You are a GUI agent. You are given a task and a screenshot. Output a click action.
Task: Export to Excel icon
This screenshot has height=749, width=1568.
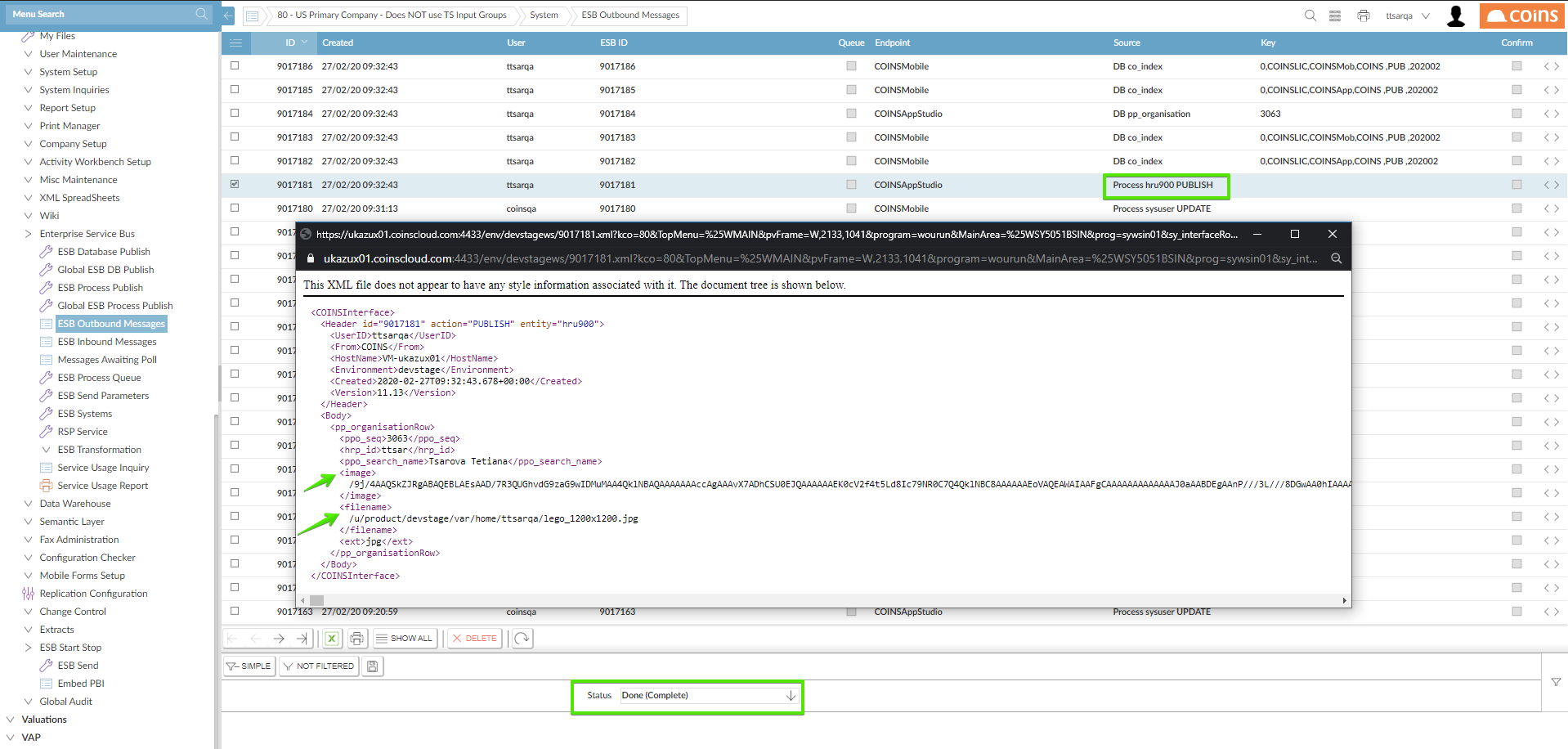pos(332,639)
